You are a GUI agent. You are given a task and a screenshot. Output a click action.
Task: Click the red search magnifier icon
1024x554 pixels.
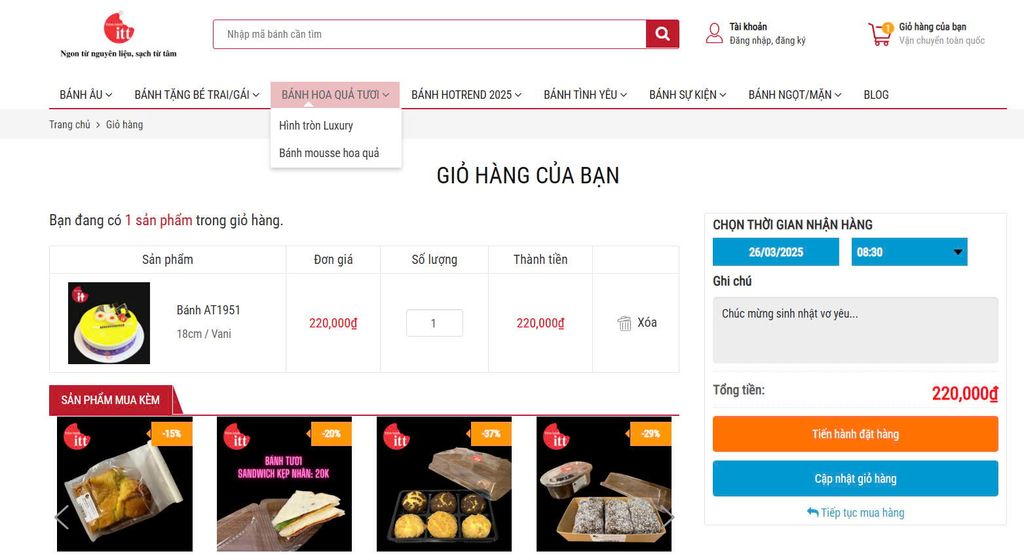pos(662,34)
